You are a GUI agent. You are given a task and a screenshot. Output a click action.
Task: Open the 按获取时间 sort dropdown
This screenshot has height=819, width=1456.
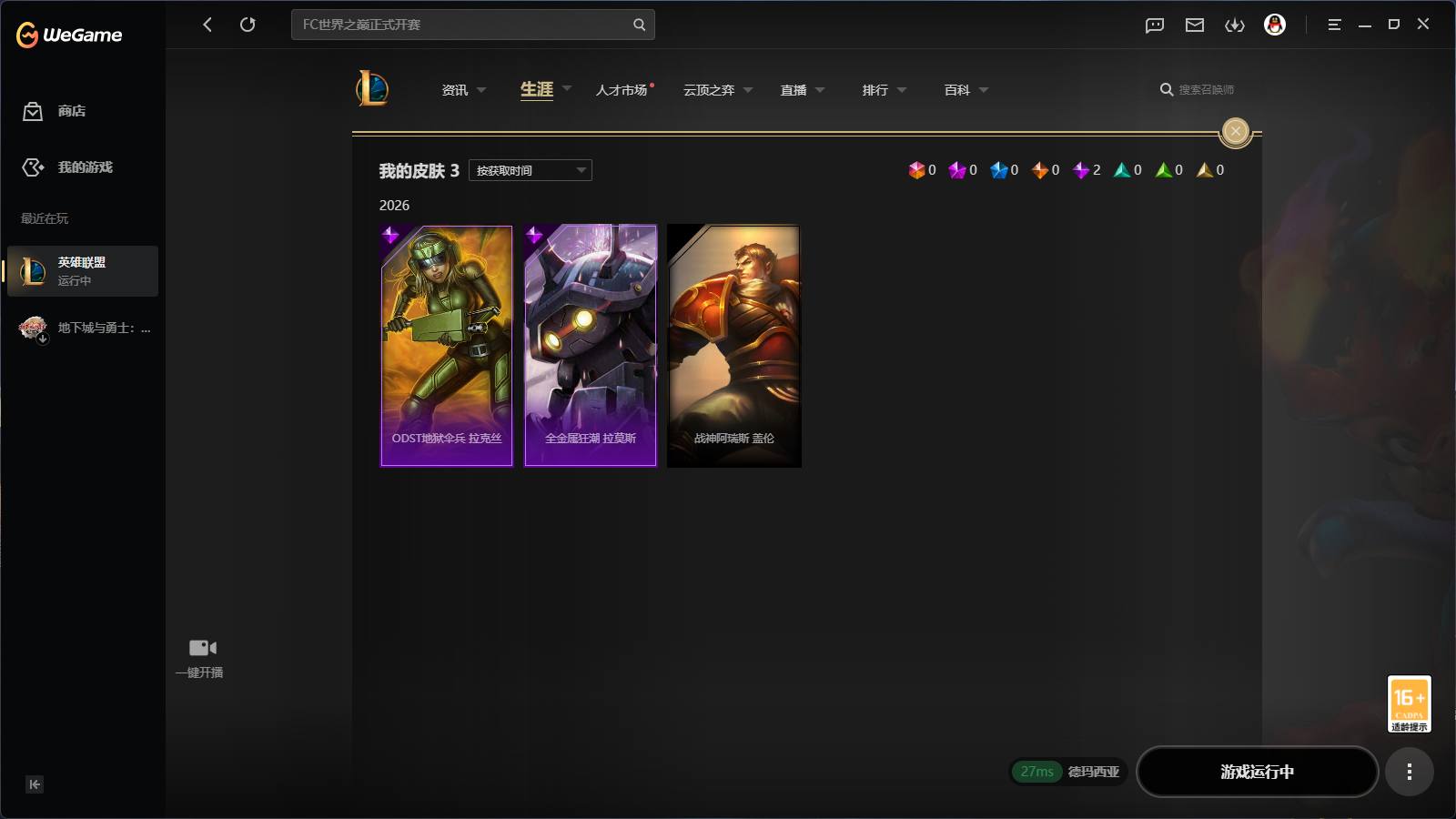pos(531,170)
